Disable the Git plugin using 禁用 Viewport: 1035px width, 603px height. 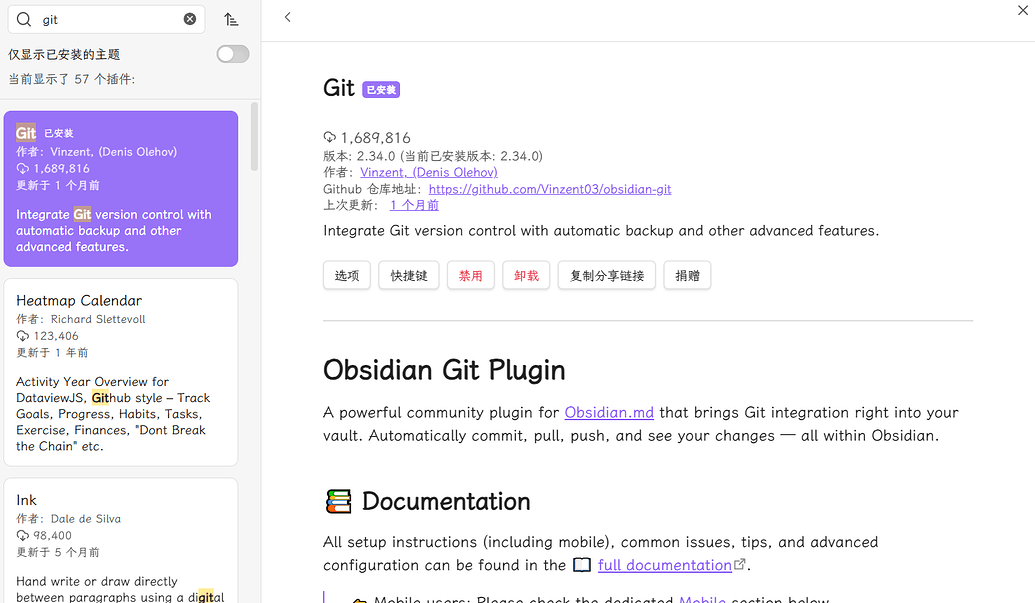(x=470, y=274)
